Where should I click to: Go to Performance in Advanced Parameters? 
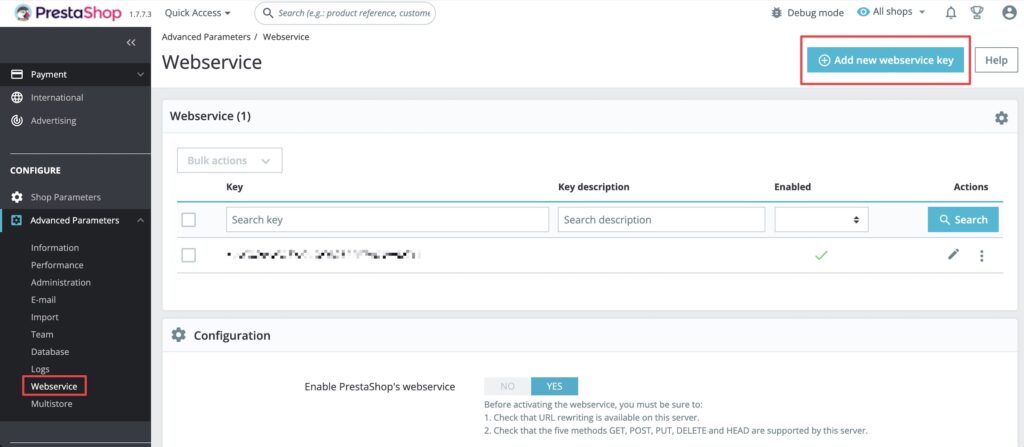point(57,265)
